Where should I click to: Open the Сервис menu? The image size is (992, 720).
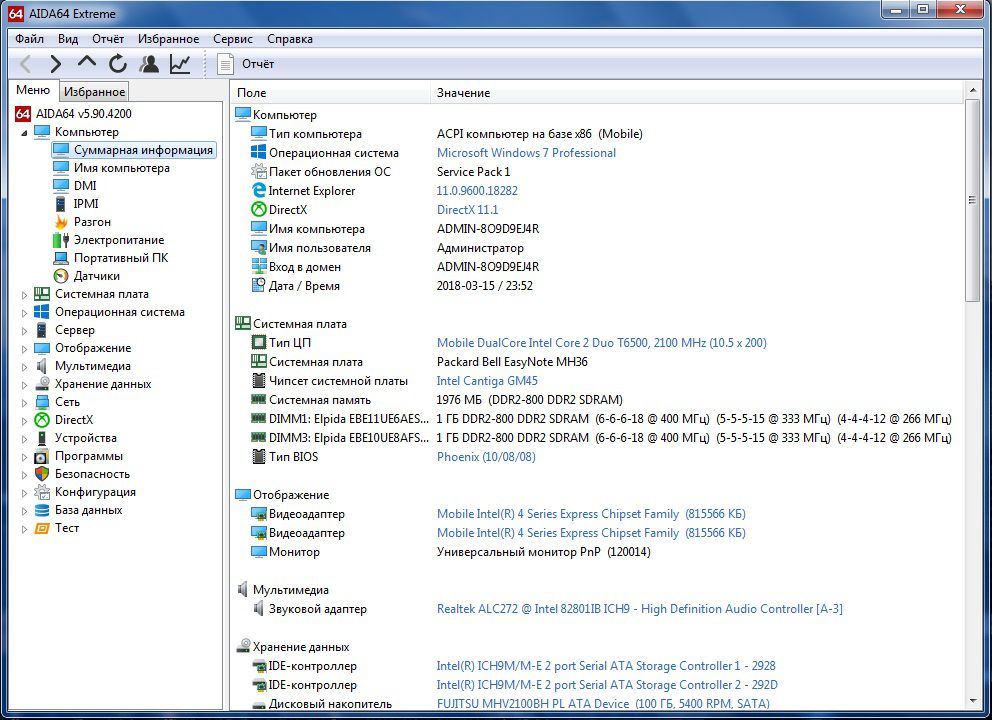[x=233, y=39]
